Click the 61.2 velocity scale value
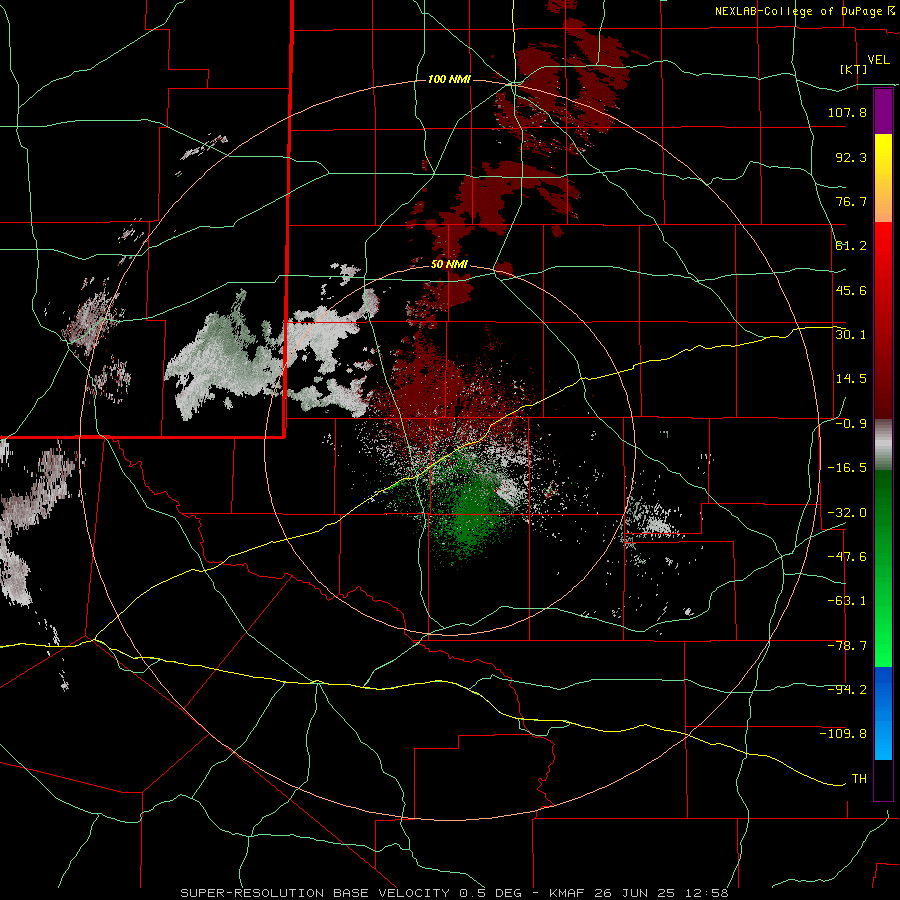Image resolution: width=900 pixels, height=900 pixels. click(851, 246)
